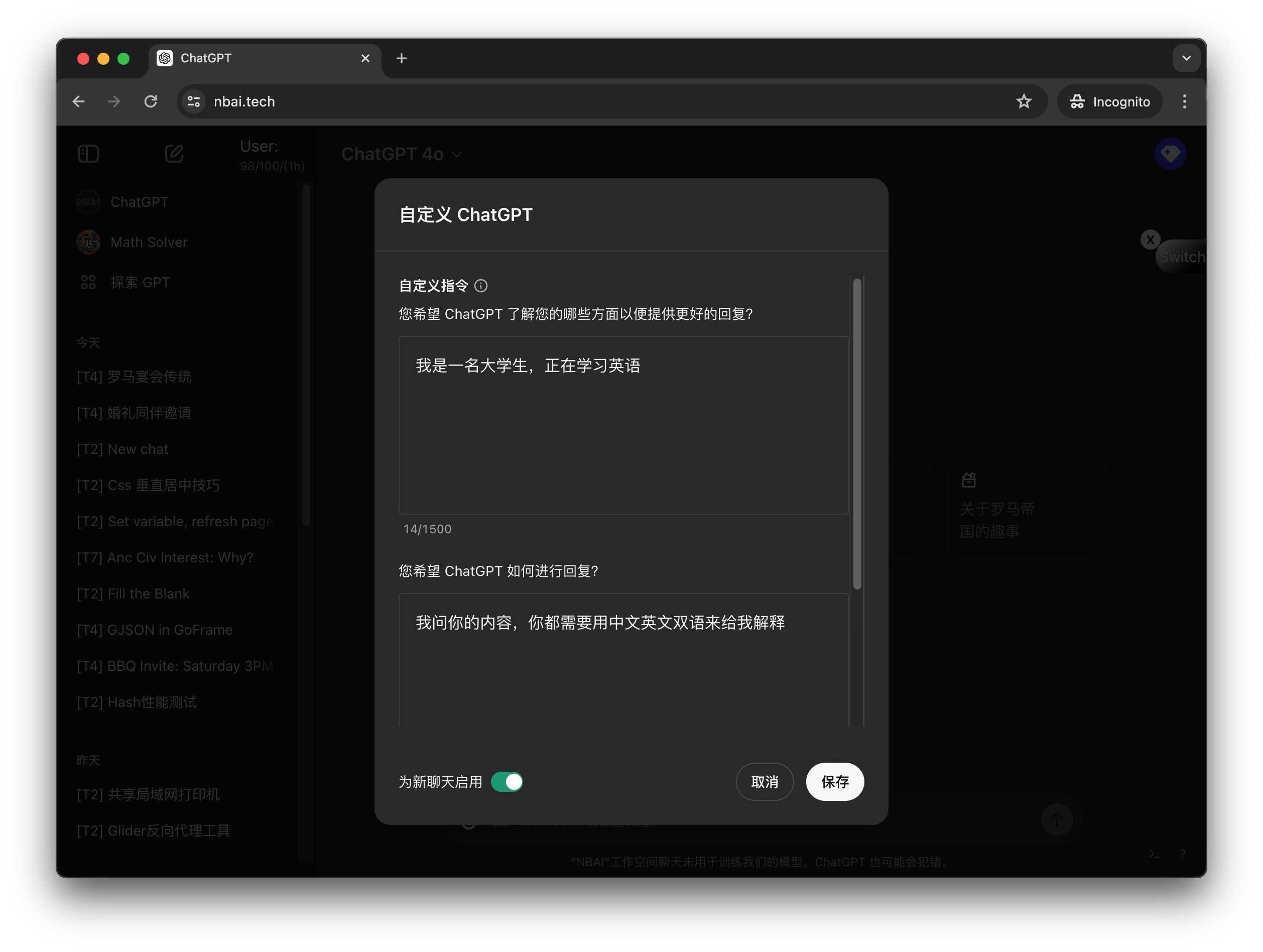1263x952 pixels.
Task: Open the browser three-dot menu
Action: (x=1184, y=101)
